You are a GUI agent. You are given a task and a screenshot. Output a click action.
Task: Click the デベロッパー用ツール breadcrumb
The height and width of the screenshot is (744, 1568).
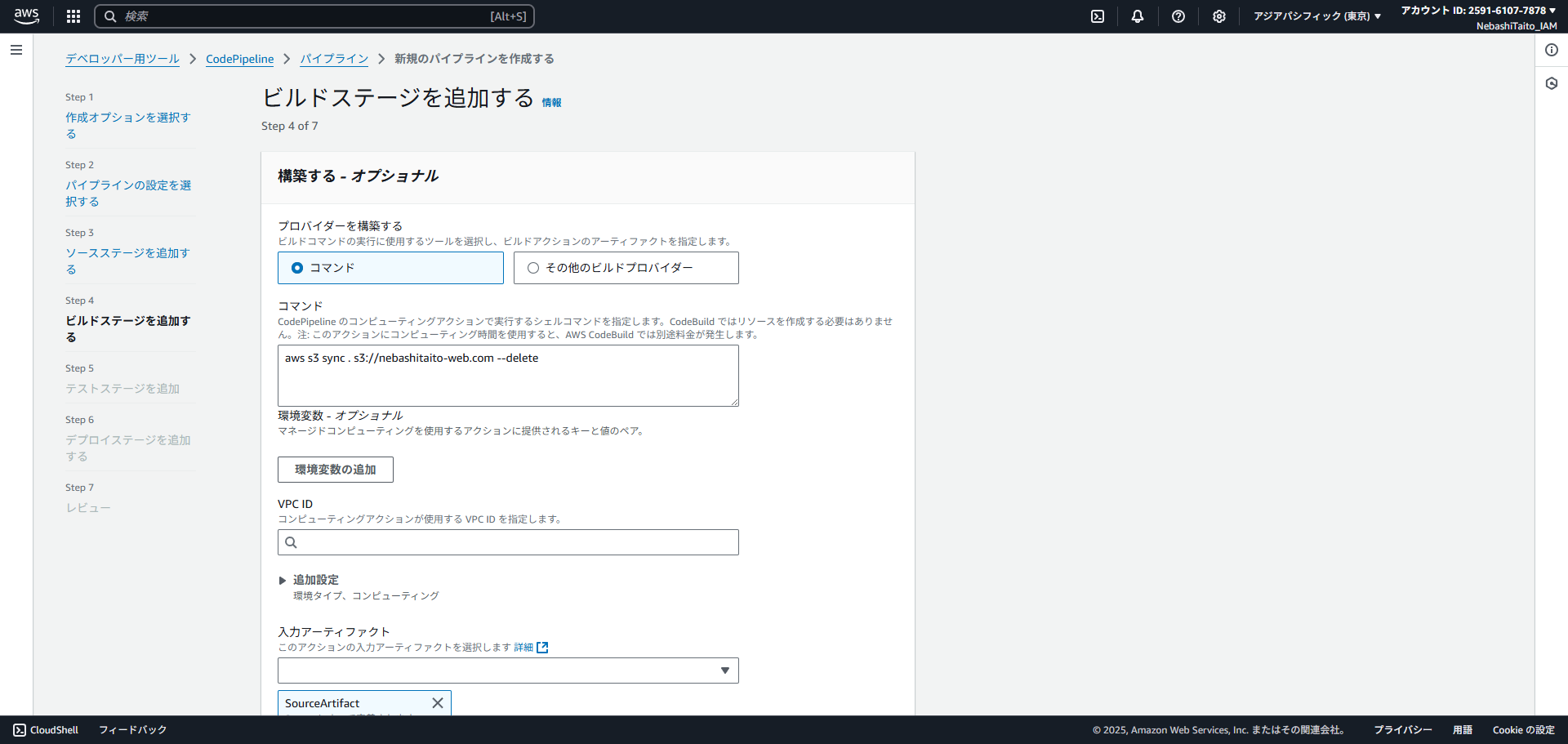pyautogui.click(x=122, y=59)
